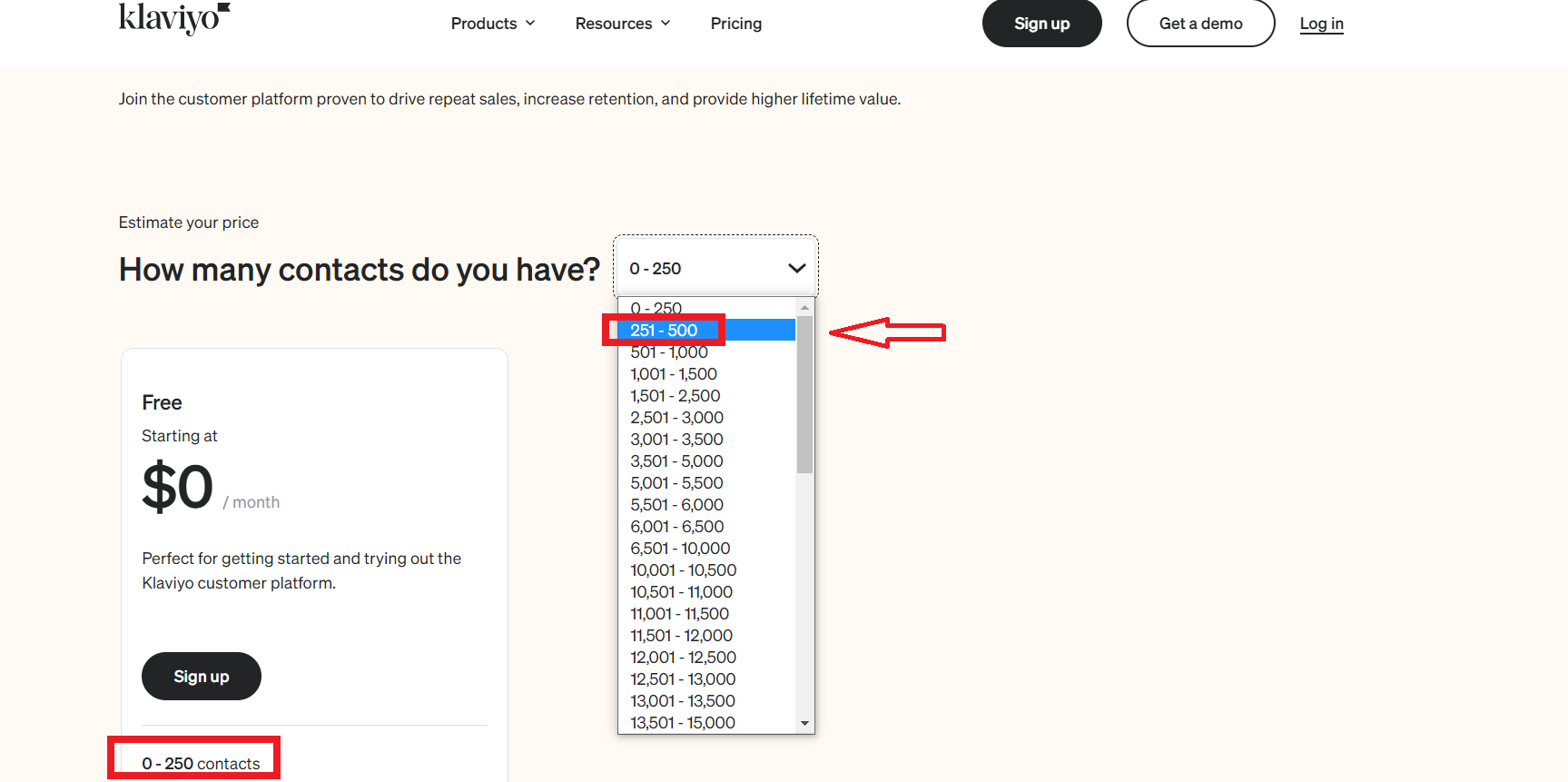The width and height of the screenshot is (1568, 782).
Task: Pick the 1,001 - 1,500 option
Action: click(706, 374)
